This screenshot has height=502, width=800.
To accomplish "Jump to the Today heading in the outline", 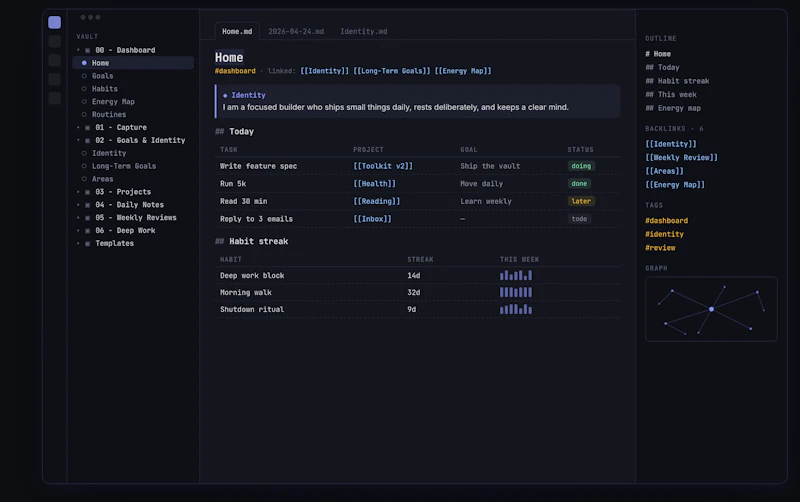I will coord(662,67).
